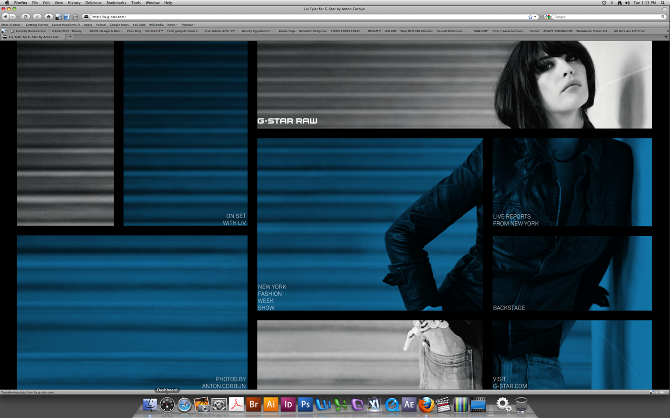Go to the Firefox home page
Image resolution: width=670 pixels, height=418 pixels.
pyautogui.click(x=49, y=17)
